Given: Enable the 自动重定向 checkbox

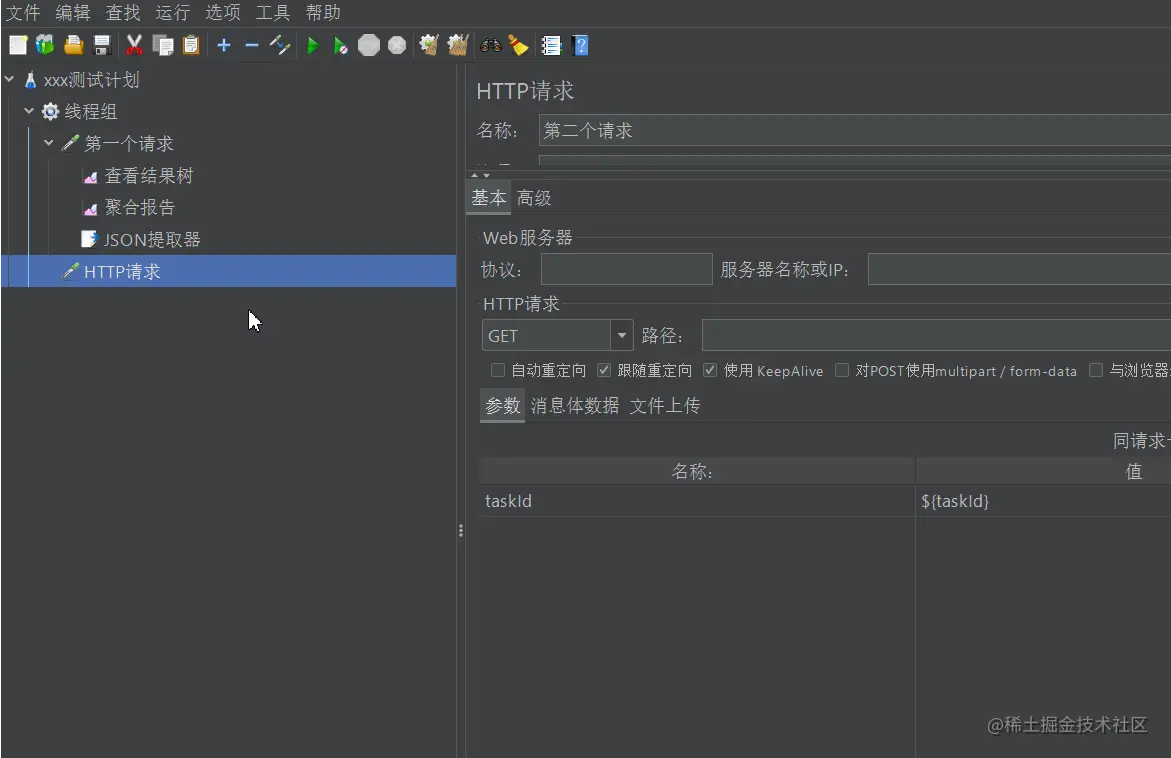Looking at the screenshot, I should tap(497, 370).
